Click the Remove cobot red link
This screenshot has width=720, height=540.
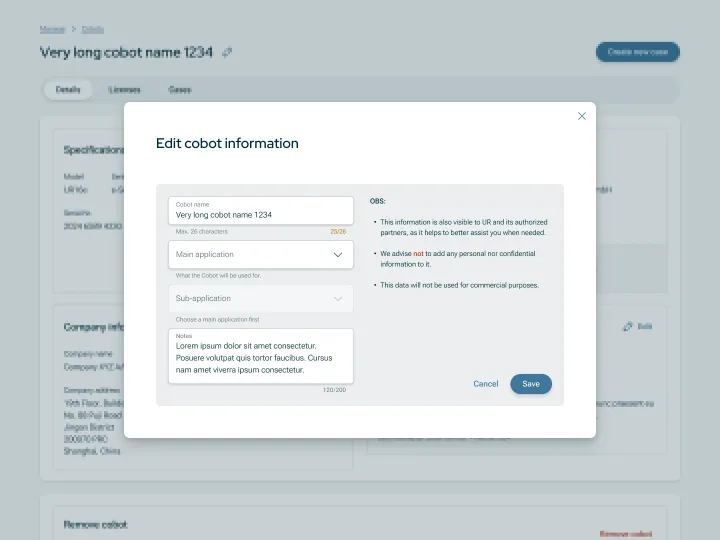(x=625, y=534)
